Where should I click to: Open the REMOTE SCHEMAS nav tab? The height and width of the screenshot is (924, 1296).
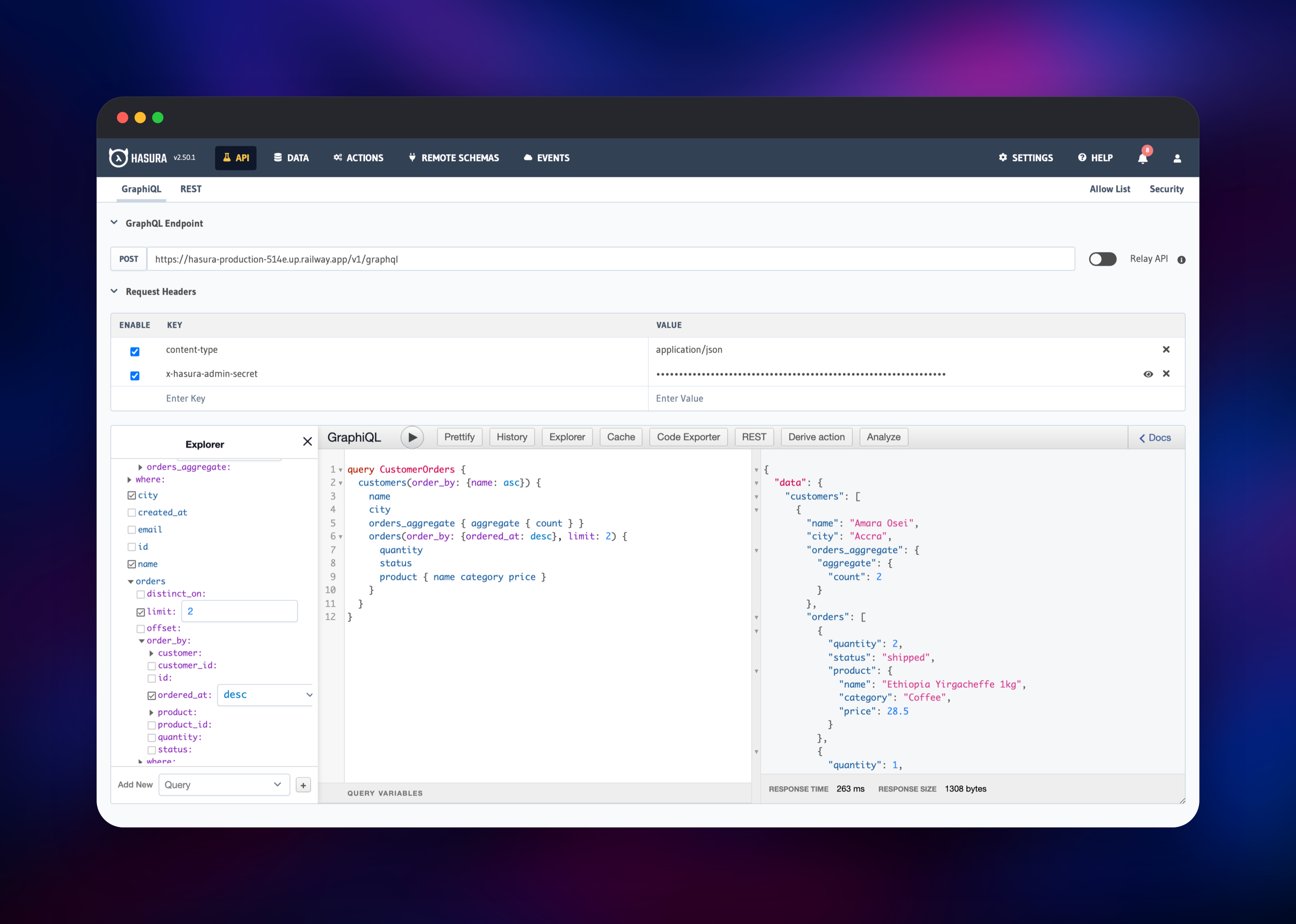point(454,158)
